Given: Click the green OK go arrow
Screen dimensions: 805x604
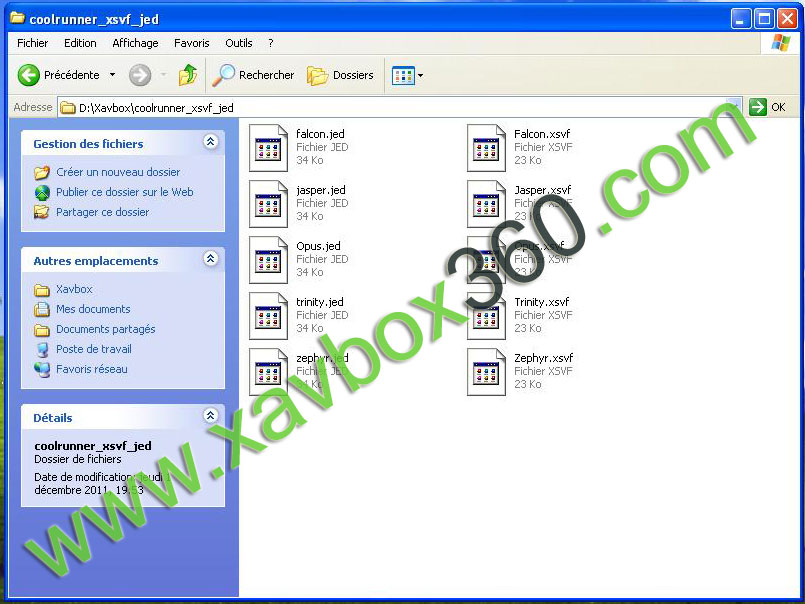Looking at the screenshot, I should point(757,107).
